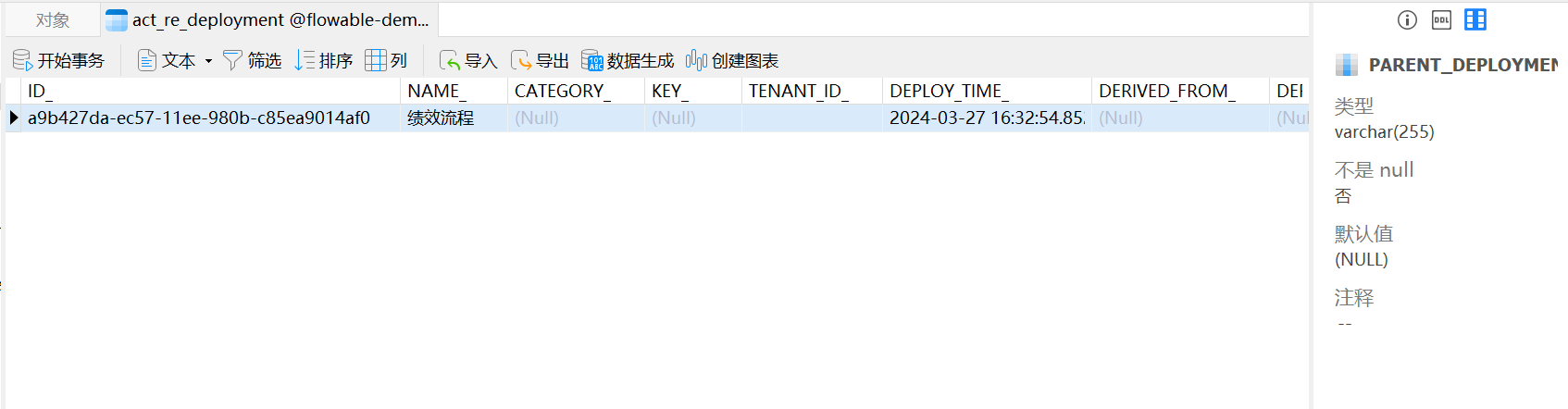Select the act_re_deployment table tab
Viewport: 1568px width, 409px height.
268,20
